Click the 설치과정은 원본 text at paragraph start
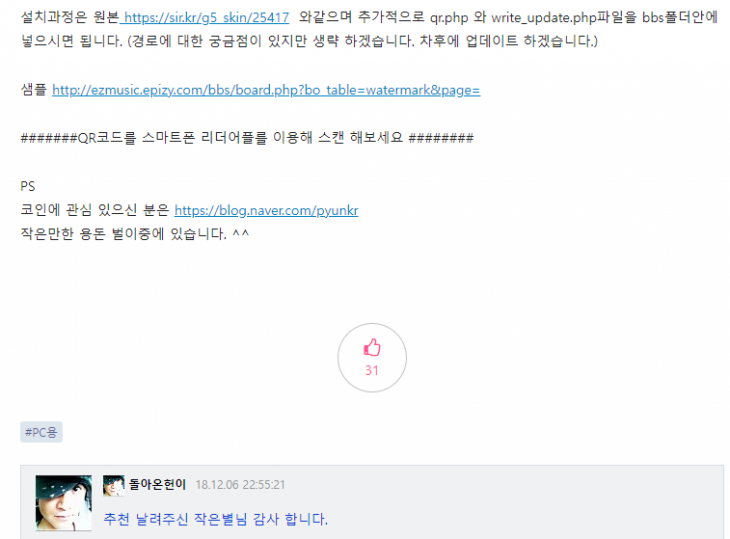The image size is (730, 539). point(70,17)
